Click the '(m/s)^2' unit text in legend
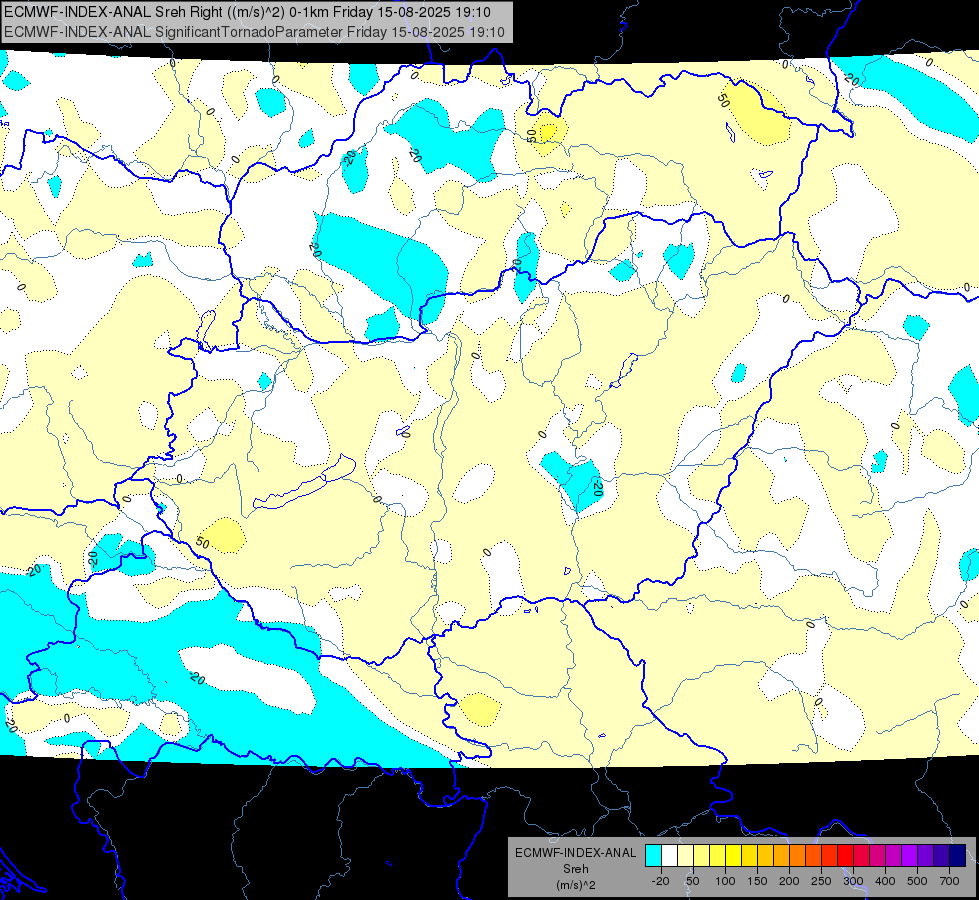This screenshot has width=979, height=900. 576,885
